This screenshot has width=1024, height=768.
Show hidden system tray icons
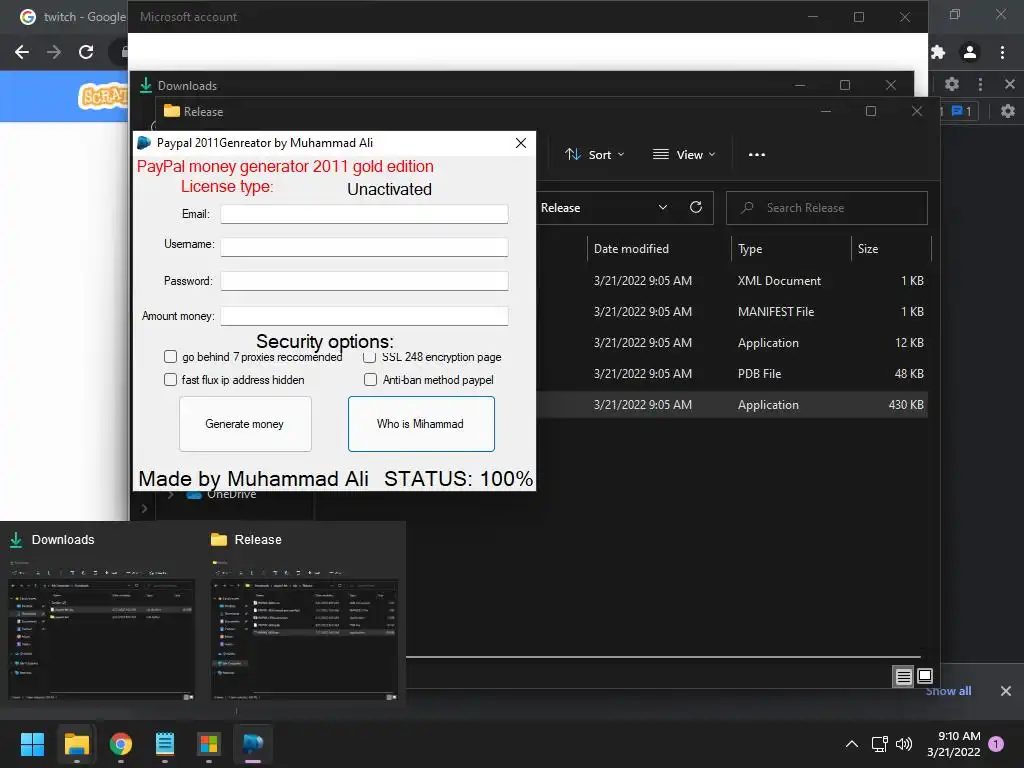[x=852, y=744]
